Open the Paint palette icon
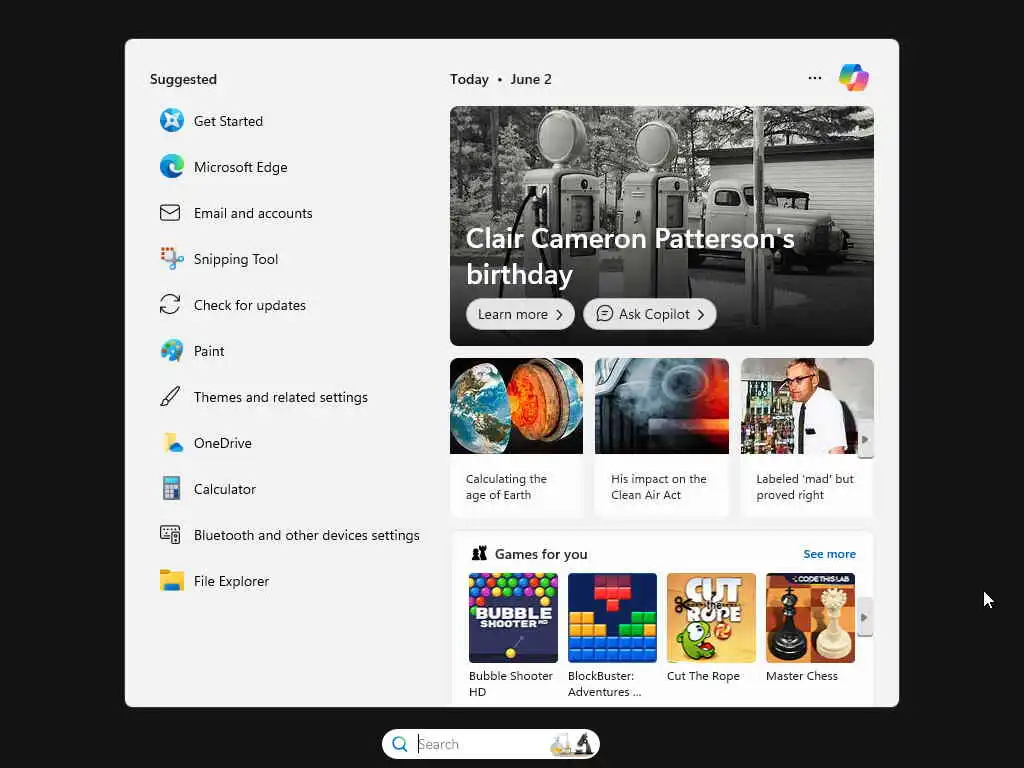 pyautogui.click(x=171, y=351)
